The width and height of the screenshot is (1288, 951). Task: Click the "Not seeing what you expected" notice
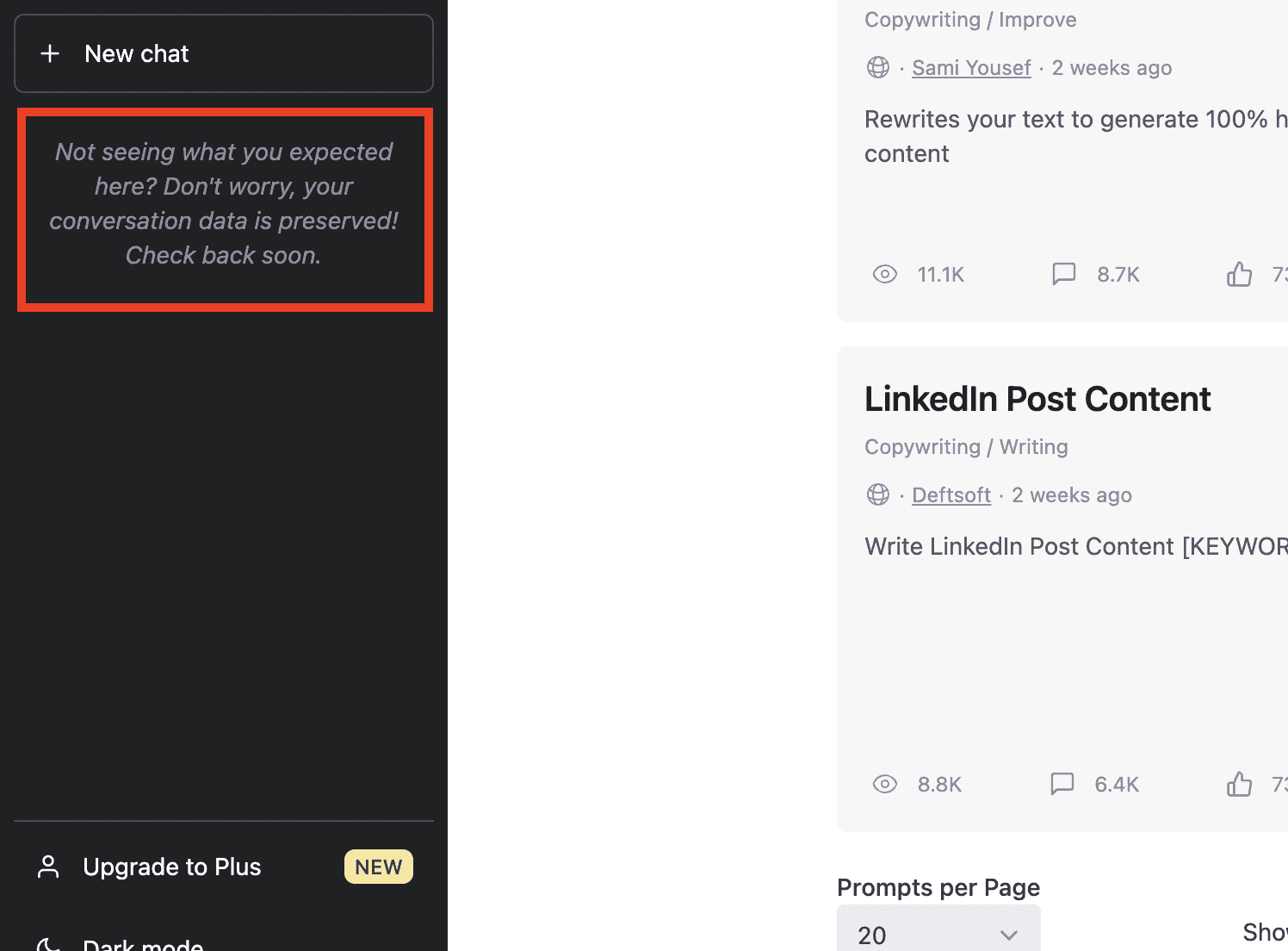coord(224,204)
